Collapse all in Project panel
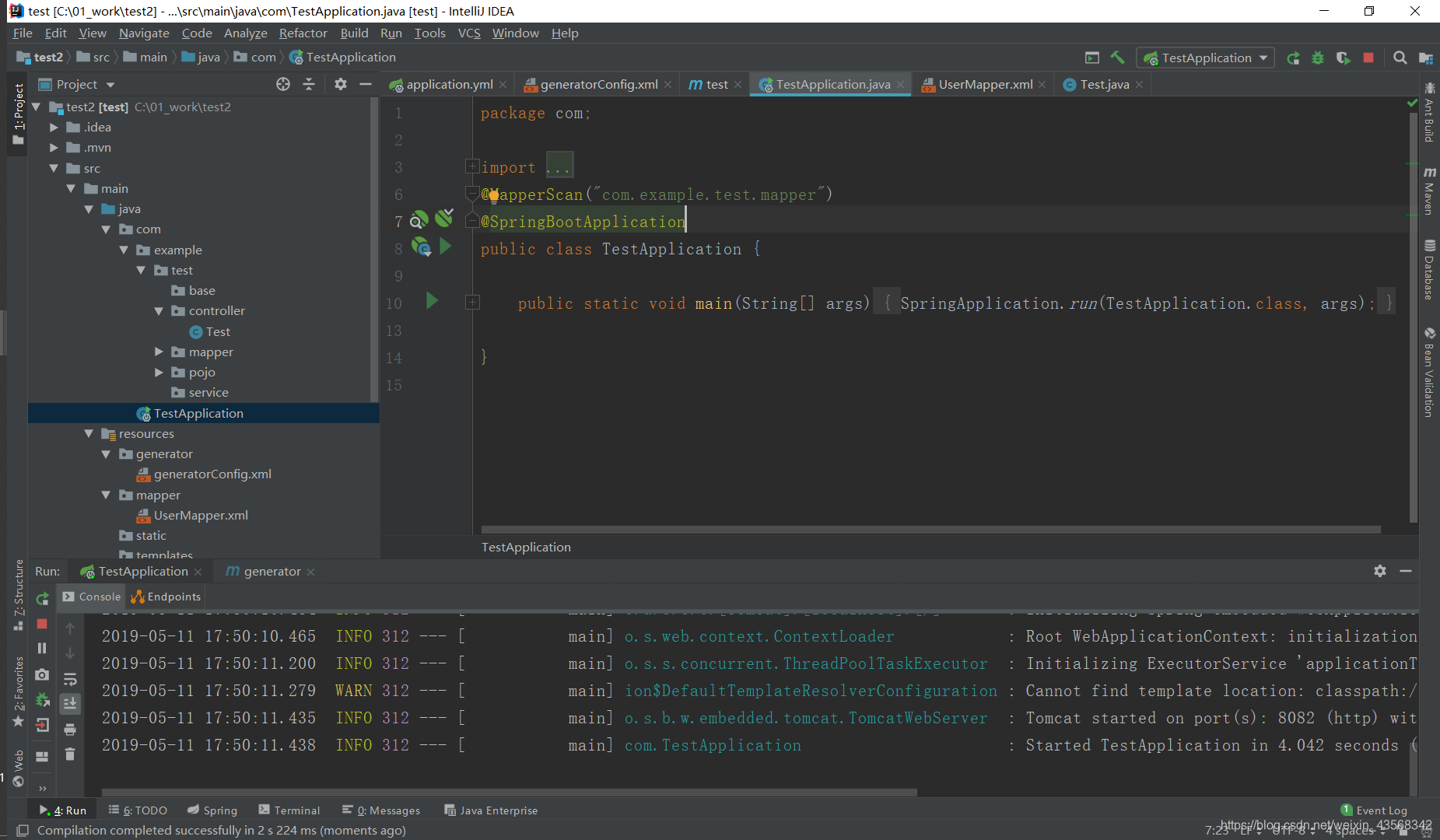1440x840 pixels. click(309, 84)
